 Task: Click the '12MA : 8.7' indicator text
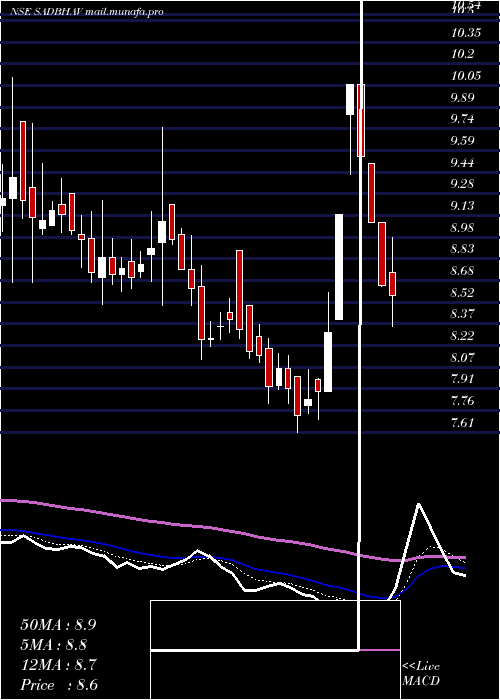(58, 665)
